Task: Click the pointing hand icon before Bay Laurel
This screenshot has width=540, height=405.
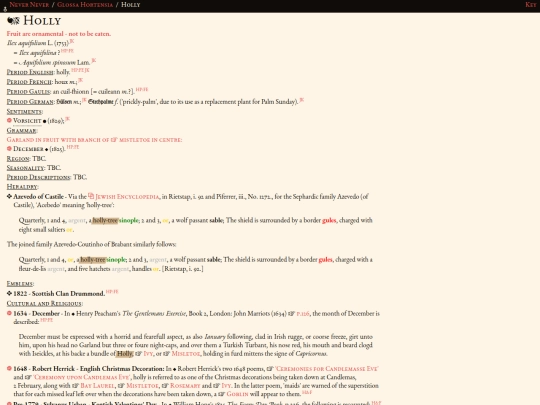Action: tap(75, 385)
